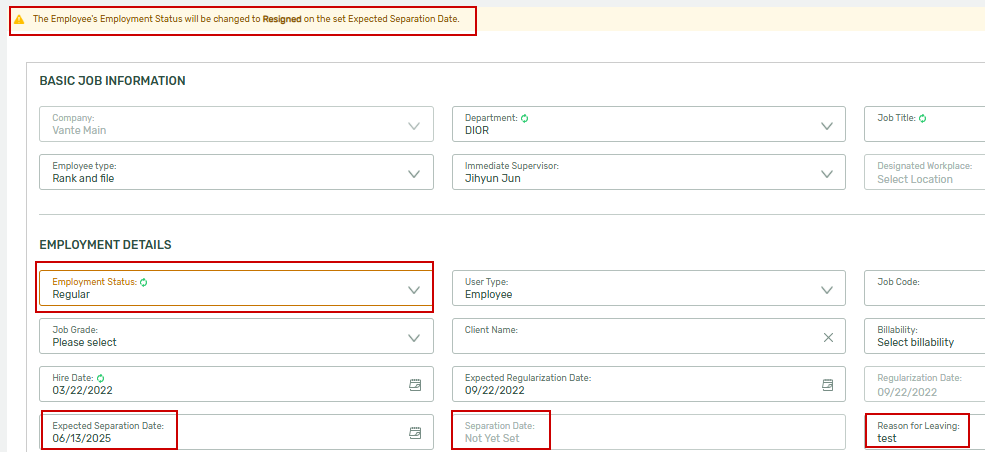
Task: Open the Hire Date calendar picker
Action: click(415, 384)
